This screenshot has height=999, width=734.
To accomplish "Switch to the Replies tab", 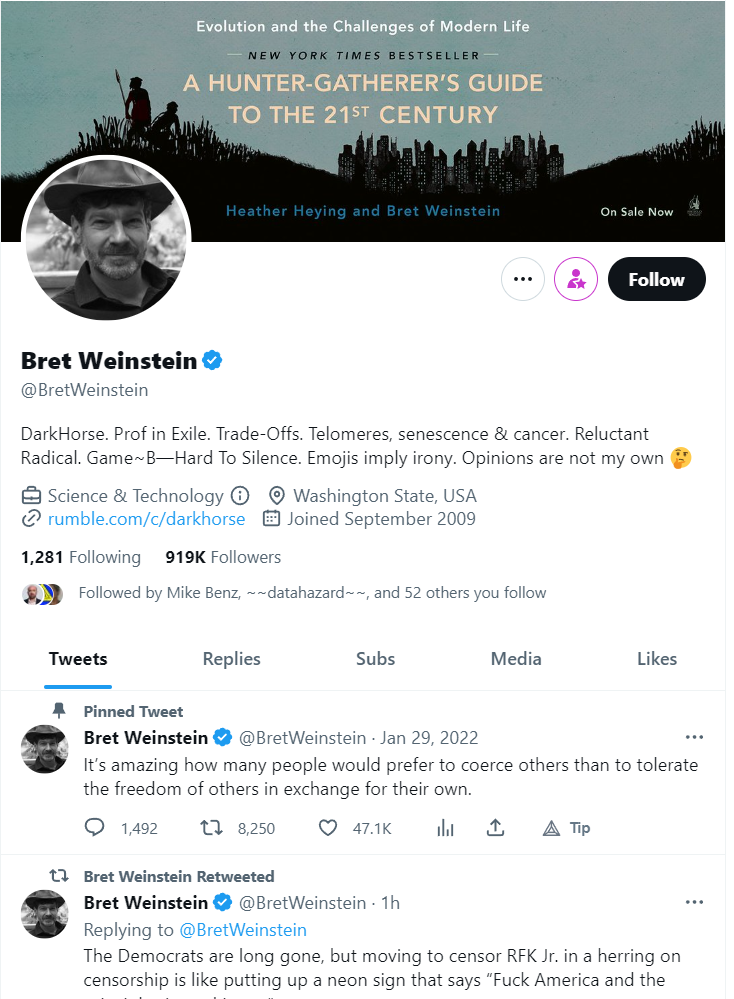I will [231, 659].
